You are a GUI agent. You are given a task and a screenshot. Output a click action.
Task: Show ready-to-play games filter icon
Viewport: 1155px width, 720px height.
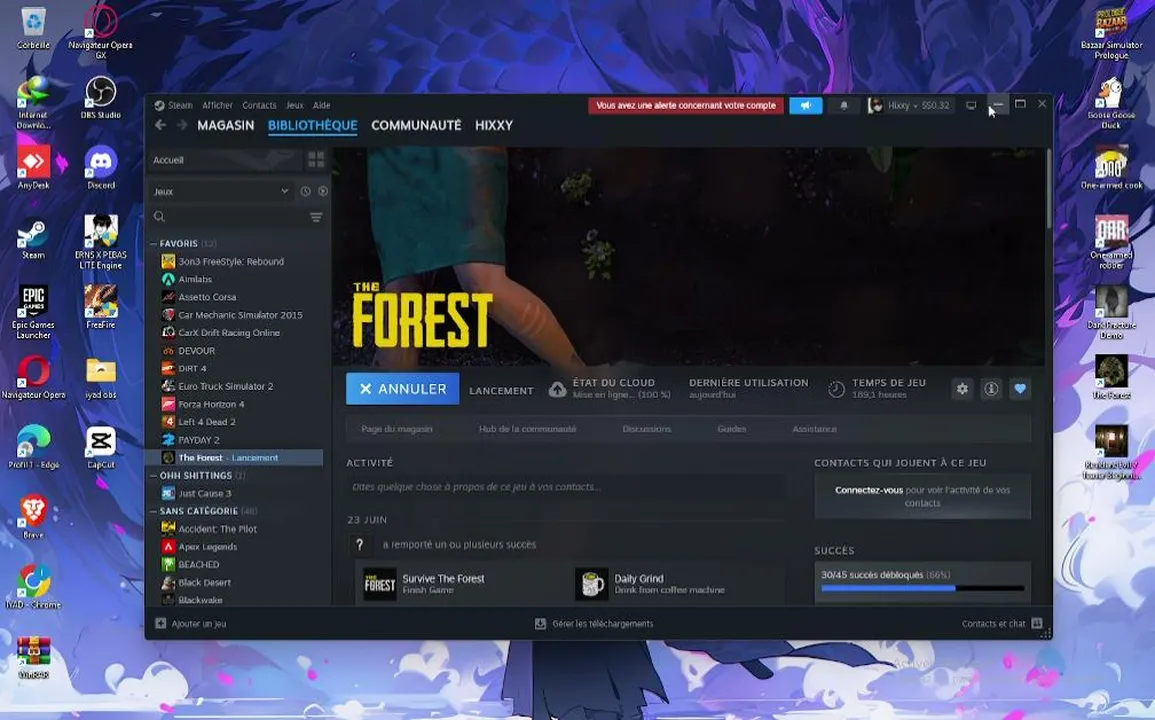pyautogui.click(x=323, y=192)
